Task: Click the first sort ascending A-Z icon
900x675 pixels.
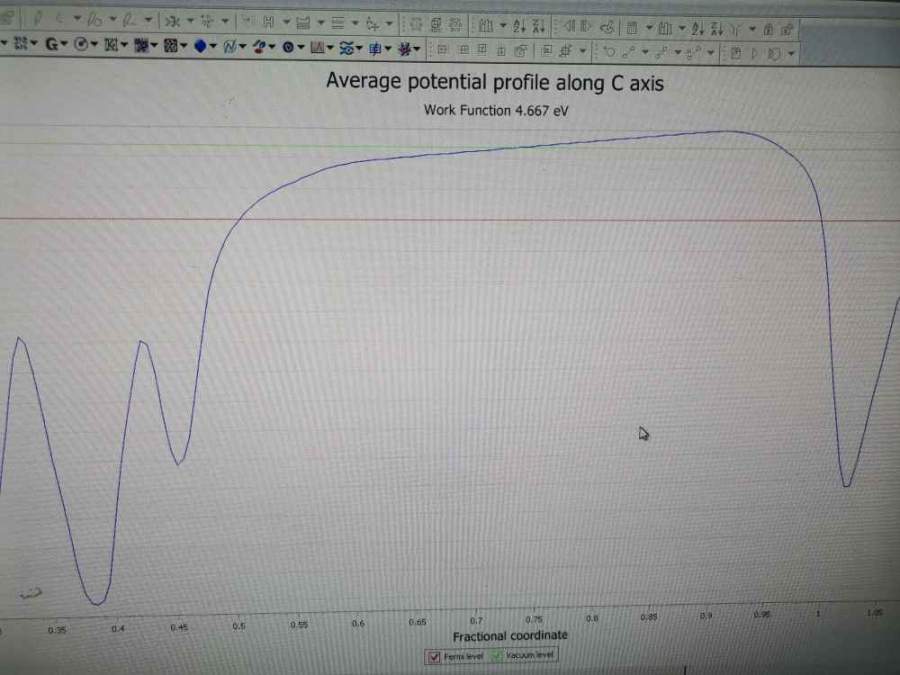Action: [x=519, y=26]
